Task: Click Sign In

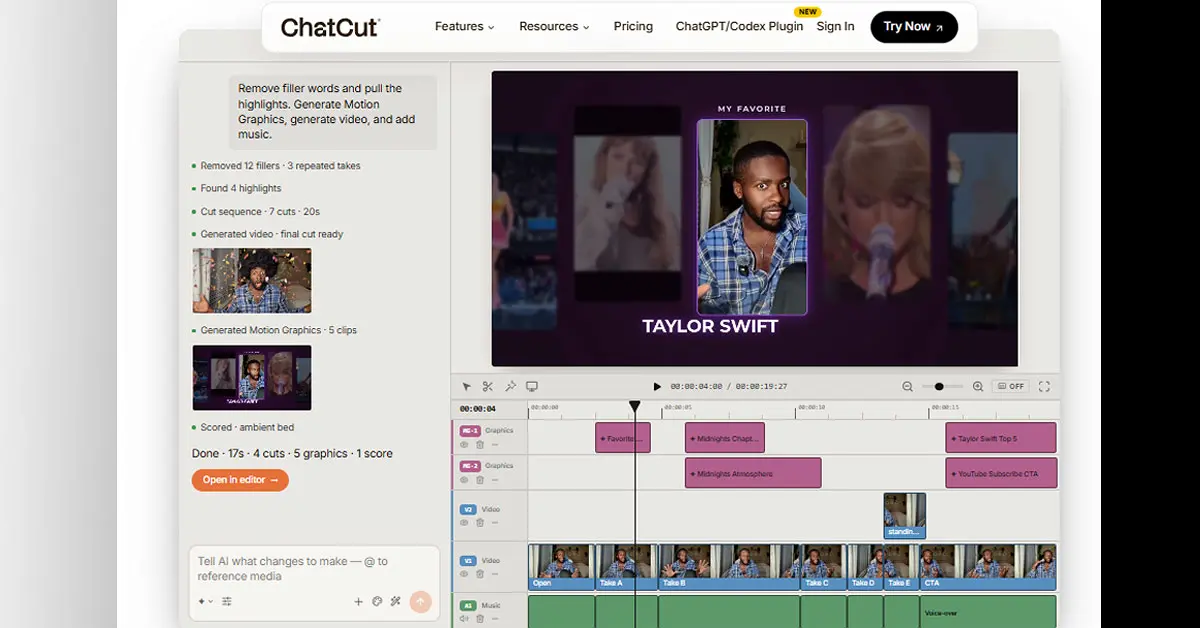Action: point(835,27)
